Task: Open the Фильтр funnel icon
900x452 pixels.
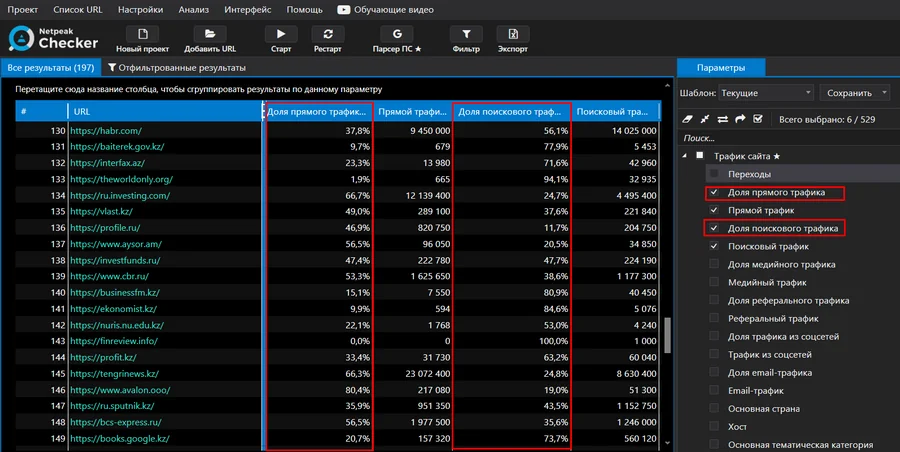Action: [x=466, y=34]
